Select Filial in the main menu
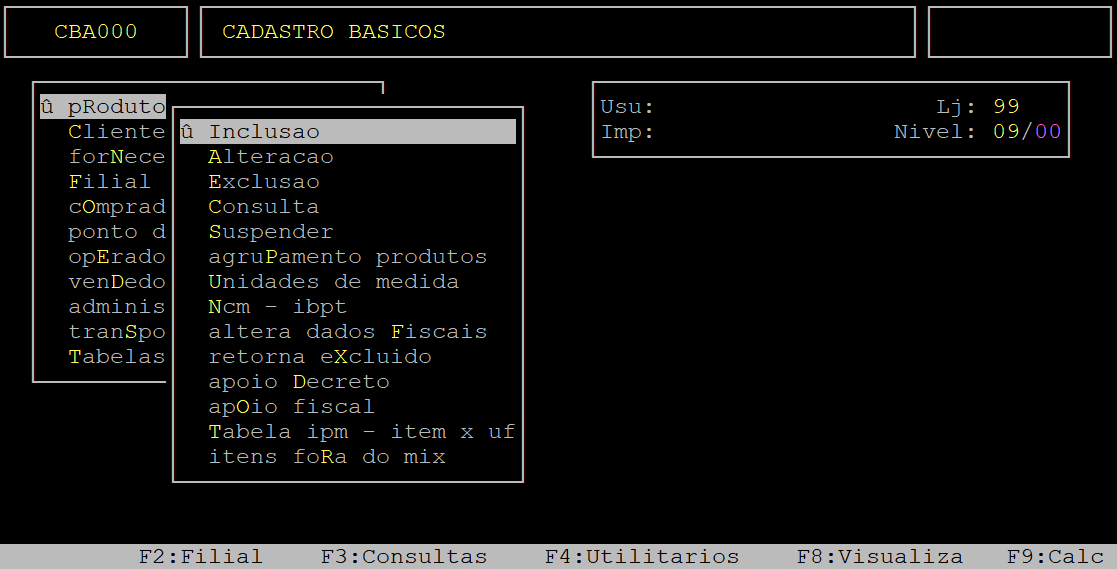The height and width of the screenshot is (569, 1117). tap(110, 182)
